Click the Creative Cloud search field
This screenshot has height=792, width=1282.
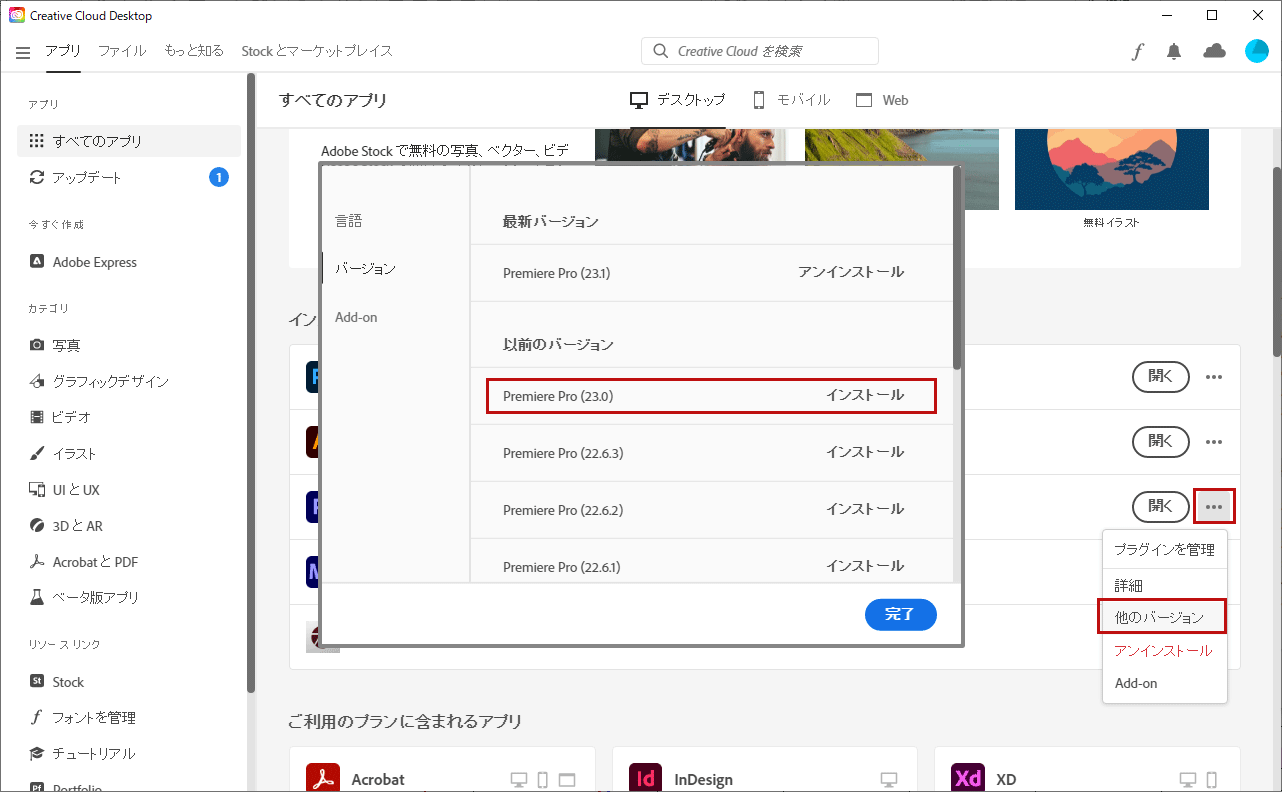coord(760,51)
